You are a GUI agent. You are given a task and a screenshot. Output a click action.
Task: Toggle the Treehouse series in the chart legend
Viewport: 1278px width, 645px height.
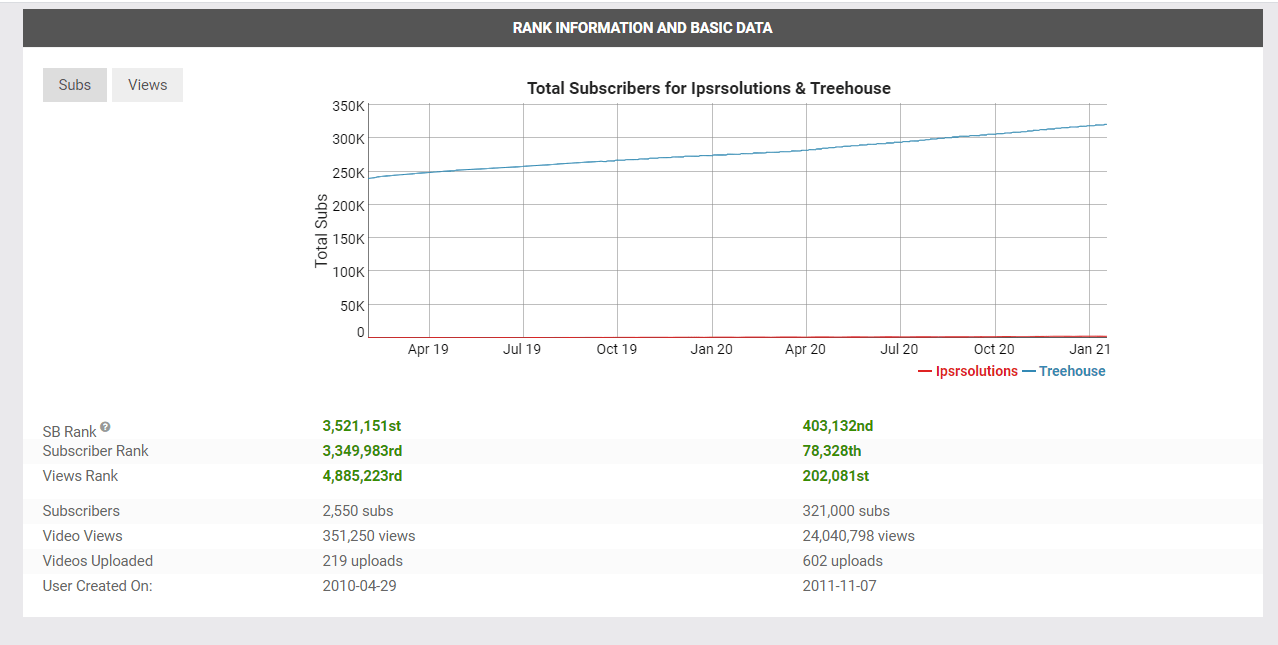point(1073,371)
